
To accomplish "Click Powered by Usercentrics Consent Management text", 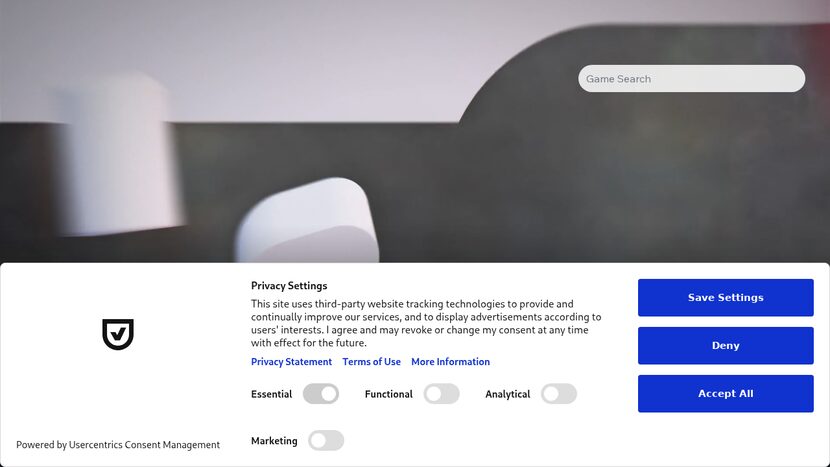I will (118, 445).
